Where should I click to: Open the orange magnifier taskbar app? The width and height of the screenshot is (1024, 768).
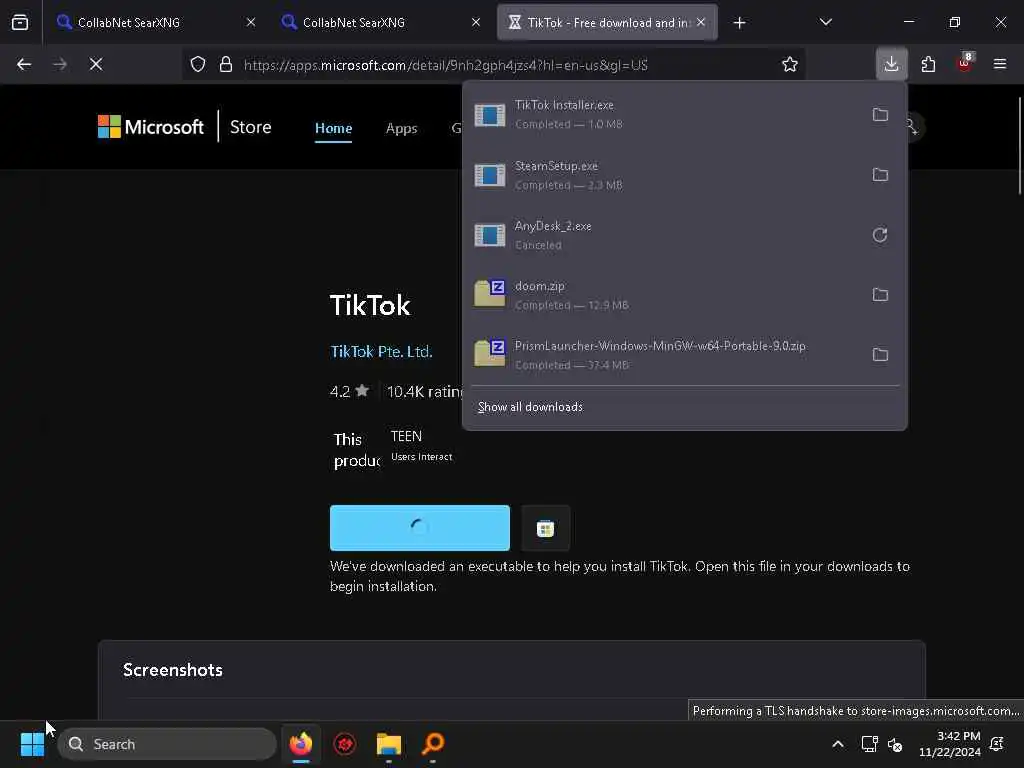click(433, 744)
